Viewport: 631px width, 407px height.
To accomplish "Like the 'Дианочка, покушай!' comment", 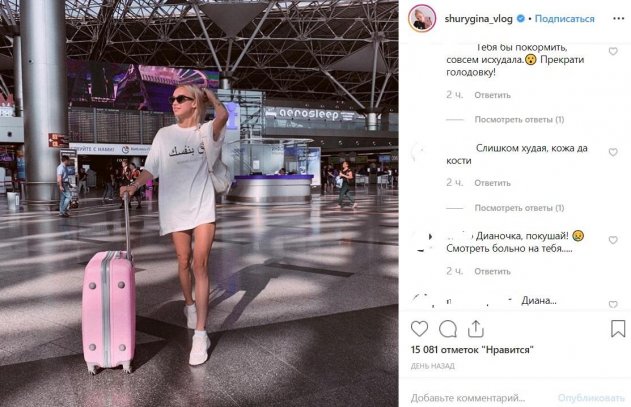I will [613, 240].
